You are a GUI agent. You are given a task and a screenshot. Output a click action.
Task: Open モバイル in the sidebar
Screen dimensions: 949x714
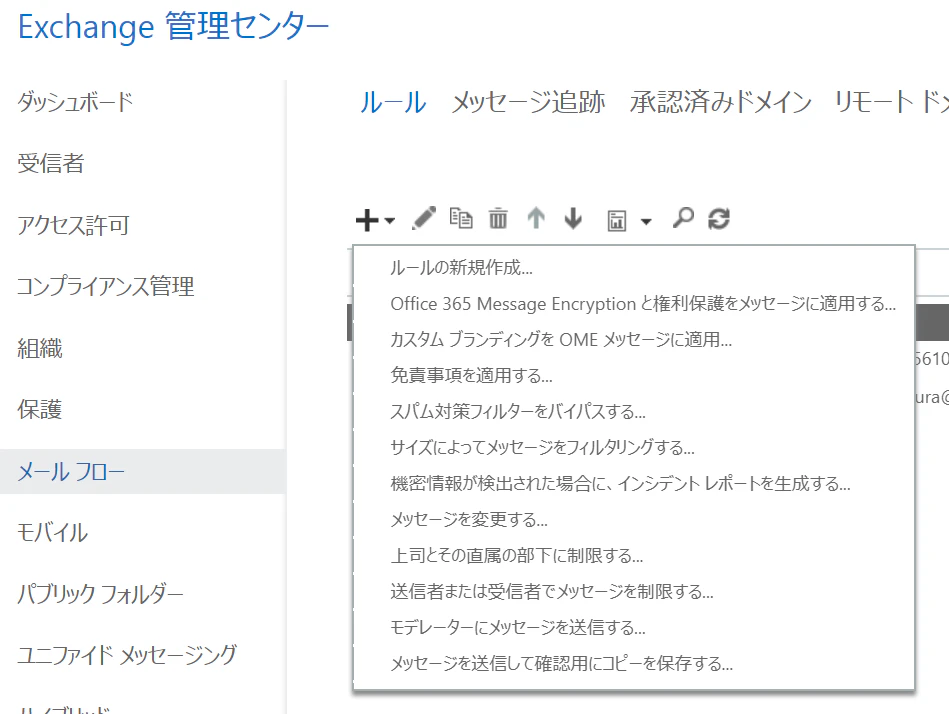tap(52, 532)
